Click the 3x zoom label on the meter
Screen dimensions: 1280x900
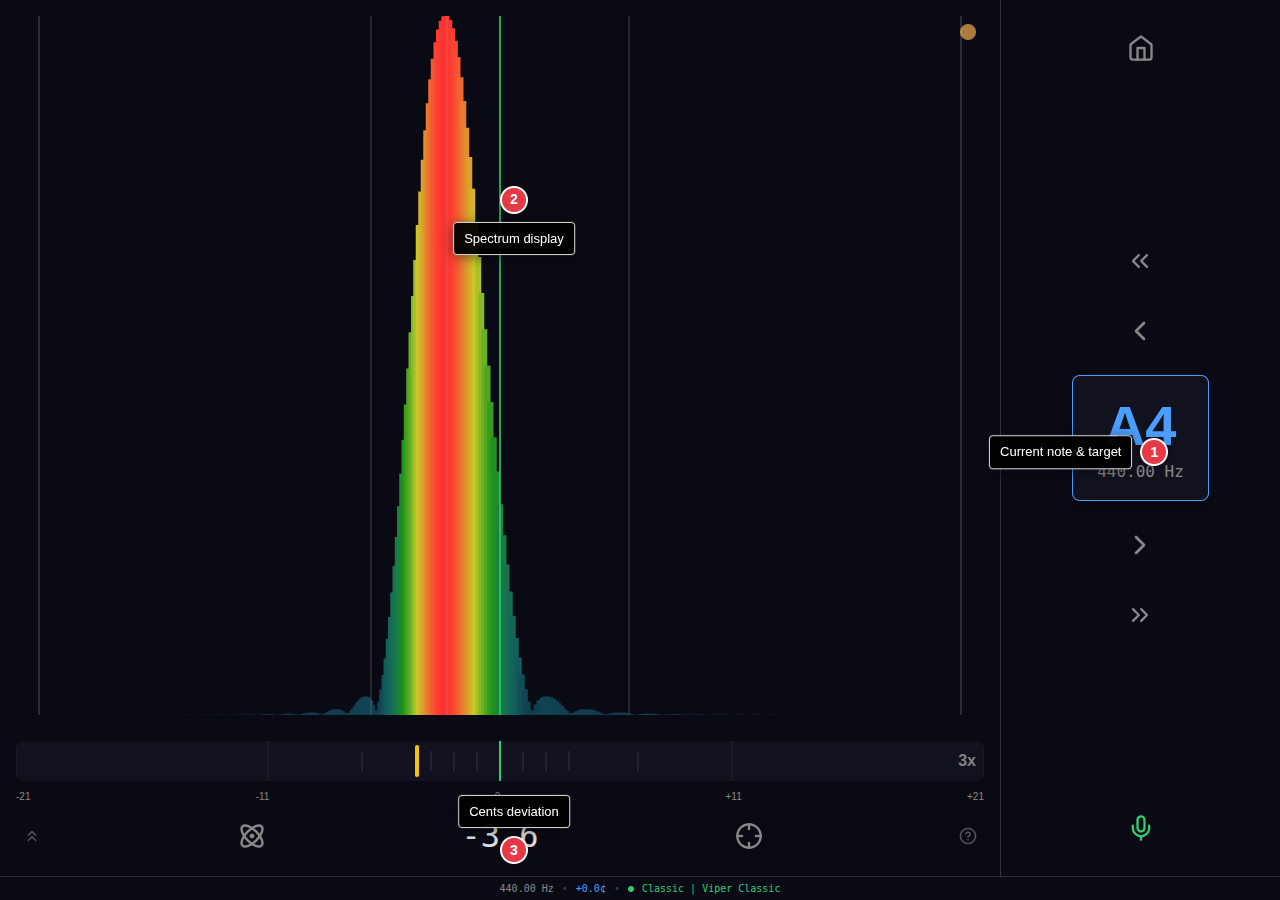965,760
